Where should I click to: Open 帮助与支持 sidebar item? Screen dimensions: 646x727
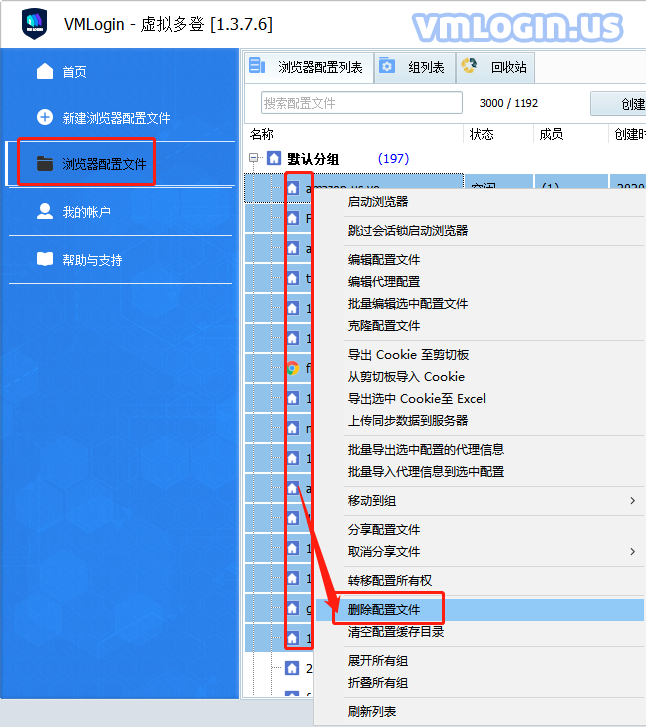click(x=92, y=260)
